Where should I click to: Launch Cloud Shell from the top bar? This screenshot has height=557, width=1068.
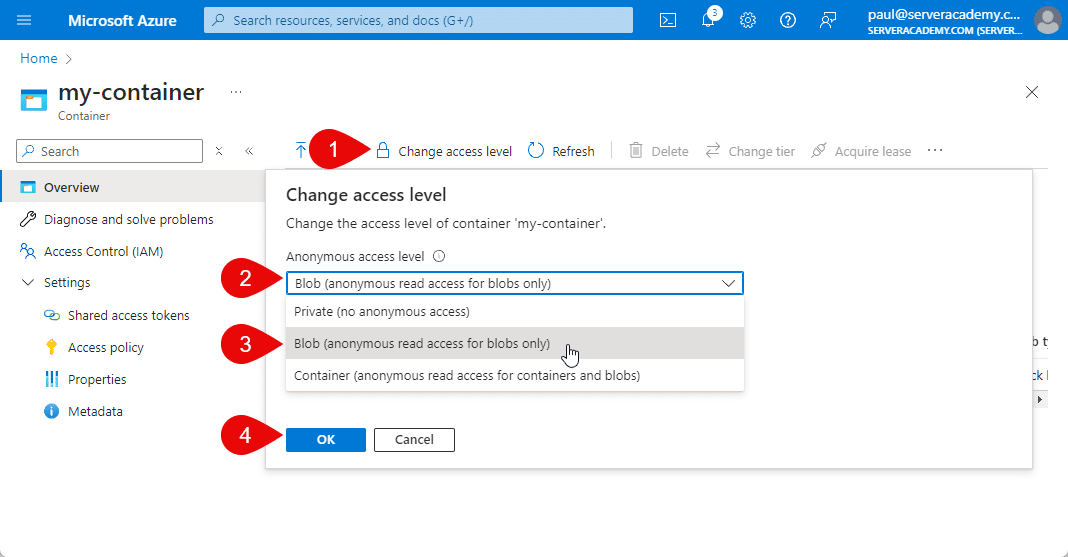[668, 20]
